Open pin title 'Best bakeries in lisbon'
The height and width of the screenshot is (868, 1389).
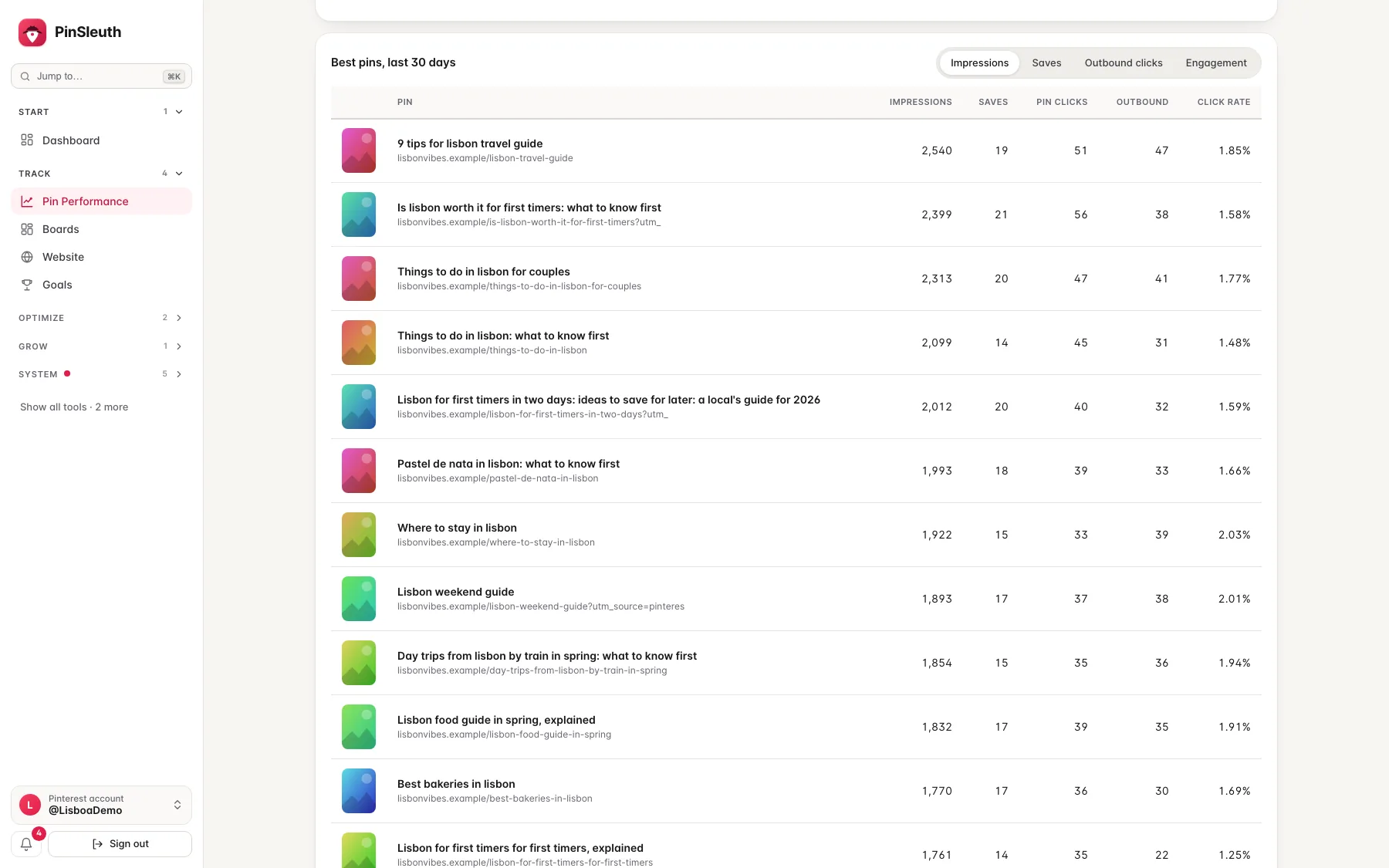point(456,784)
